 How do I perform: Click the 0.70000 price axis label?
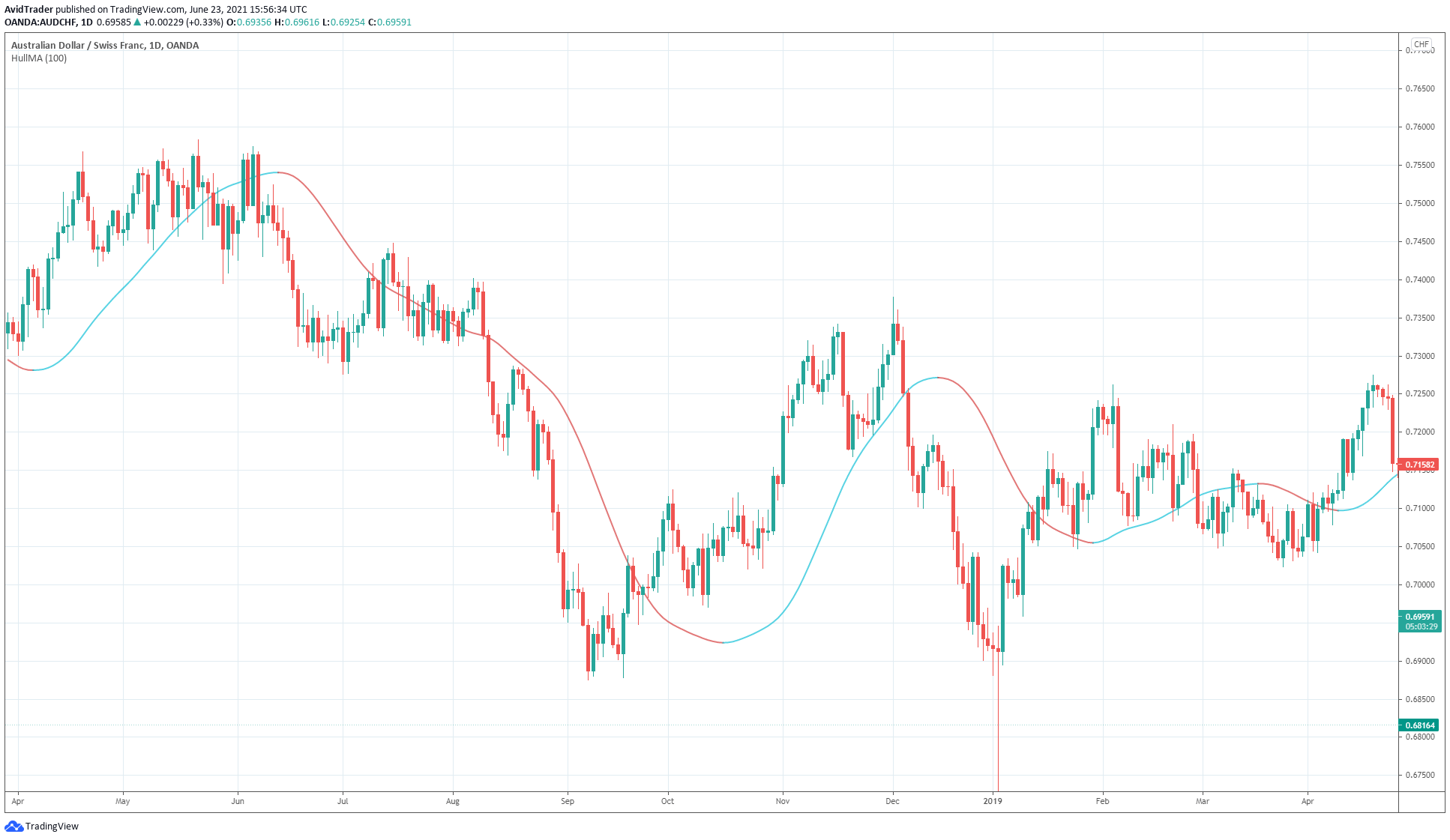pyautogui.click(x=1419, y=584)
